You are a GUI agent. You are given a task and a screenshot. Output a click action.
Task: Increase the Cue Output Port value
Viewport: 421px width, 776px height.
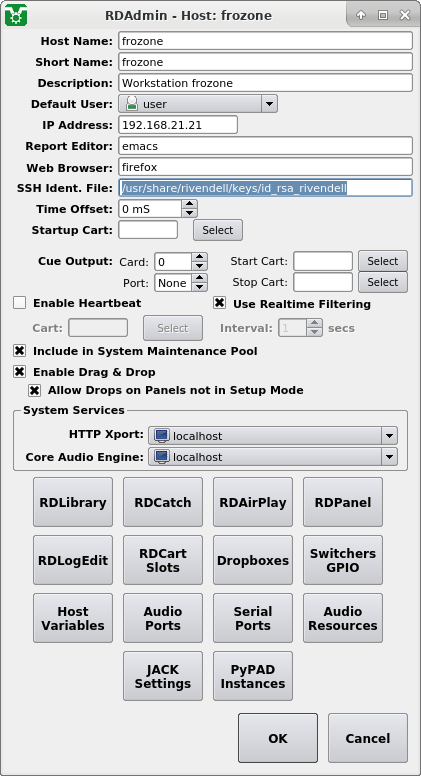199,278
